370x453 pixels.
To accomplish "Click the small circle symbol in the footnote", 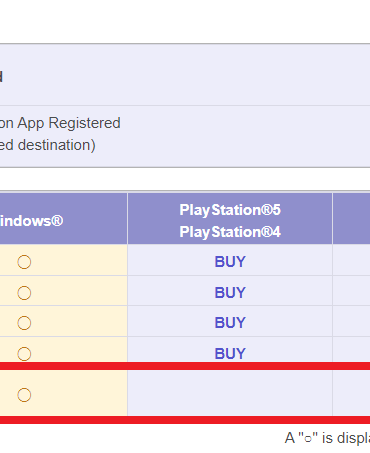I will click(308, 439).
